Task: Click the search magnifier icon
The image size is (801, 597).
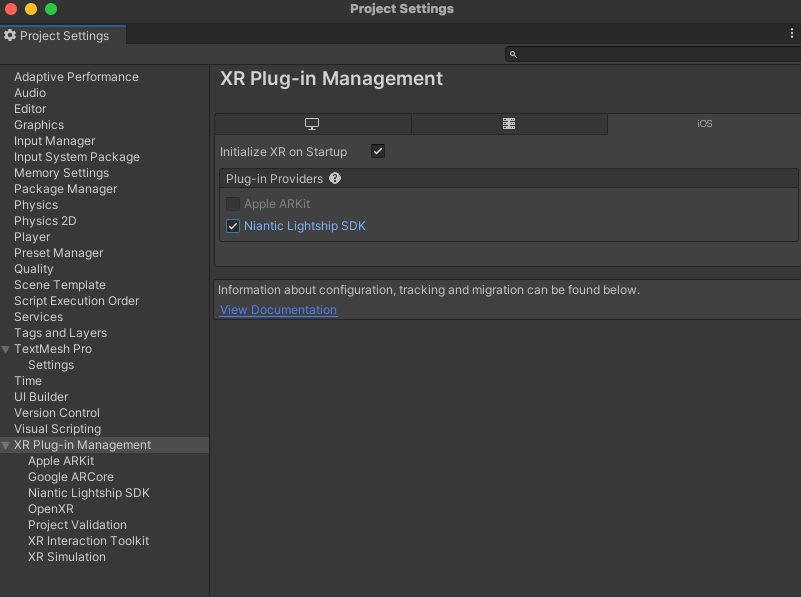Action: 513,54
